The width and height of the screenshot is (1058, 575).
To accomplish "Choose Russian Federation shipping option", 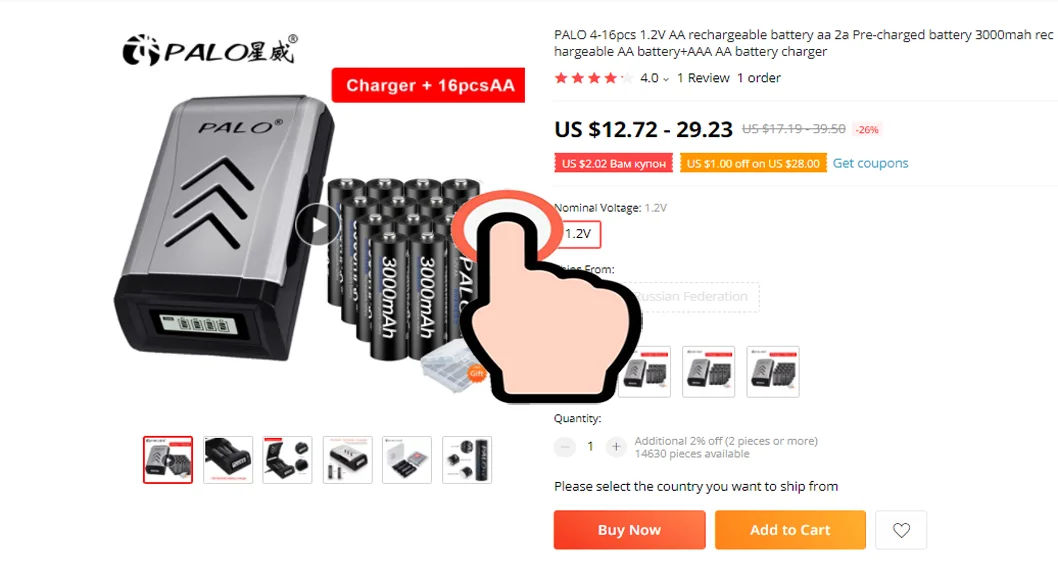I will (x=690, y=296).
